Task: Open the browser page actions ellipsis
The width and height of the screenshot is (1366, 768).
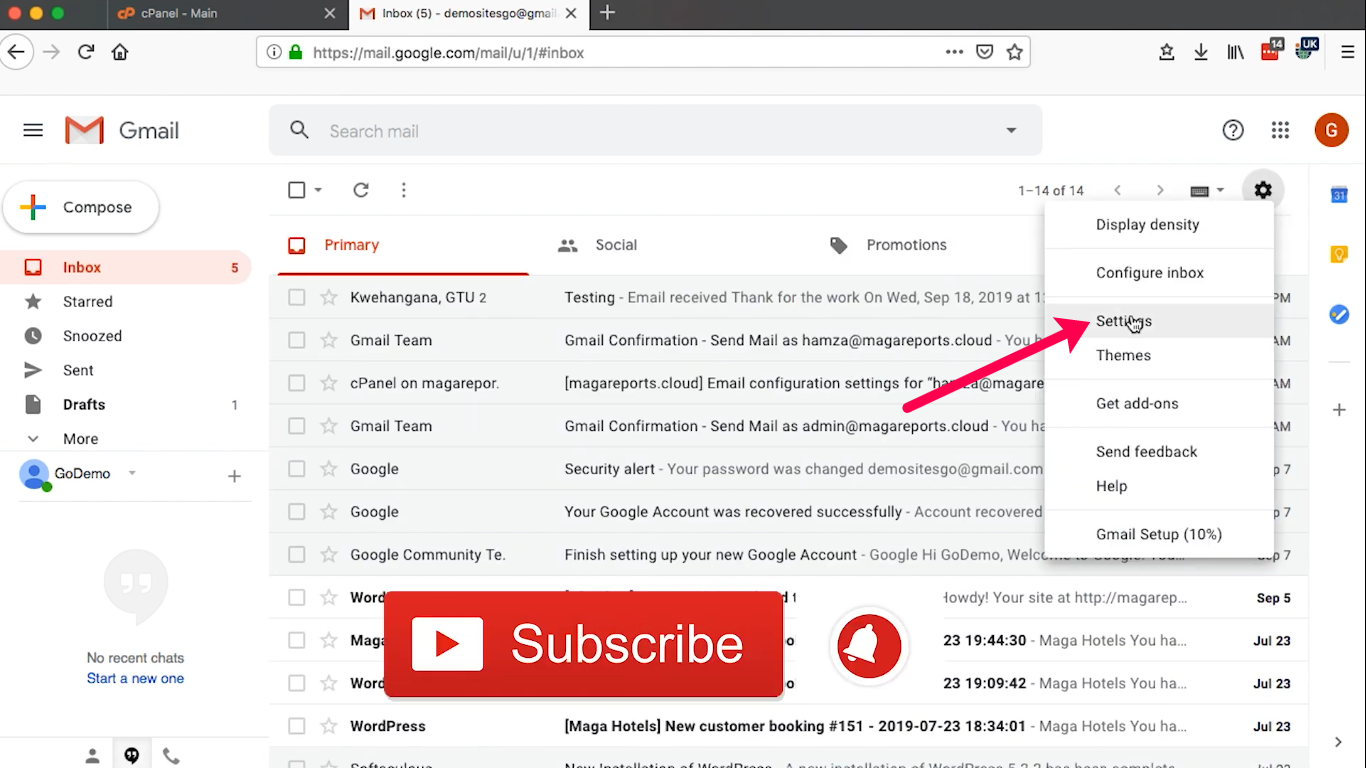Action: click(954, 52)
